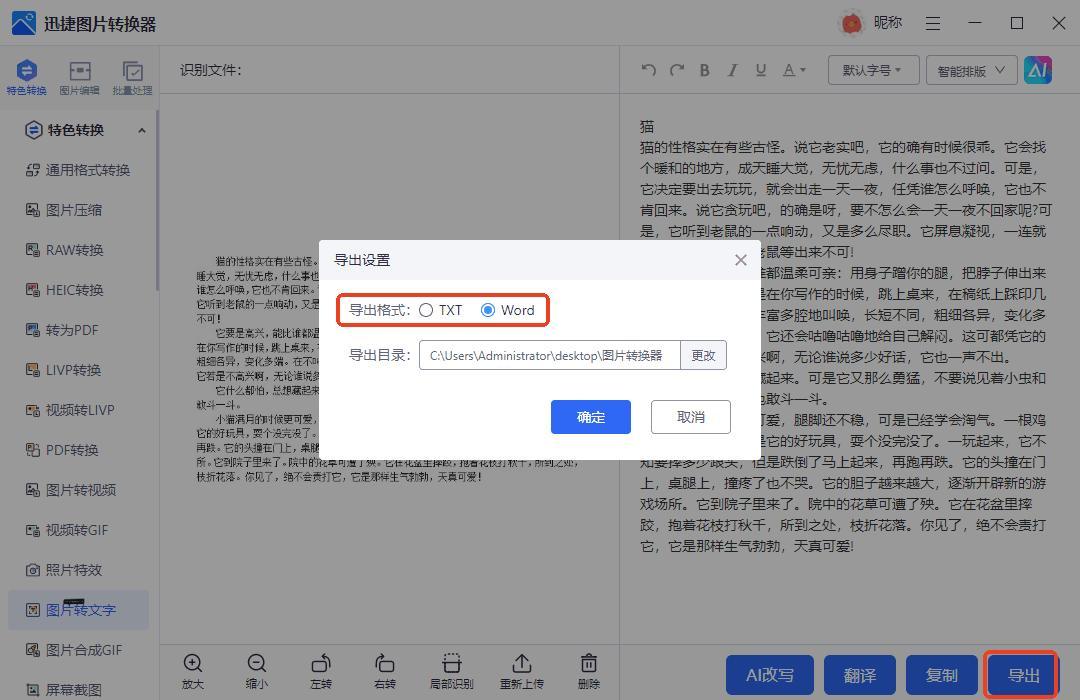Select TXT export format
Screen dimensions: 1080x700
[x=427, y=310]
